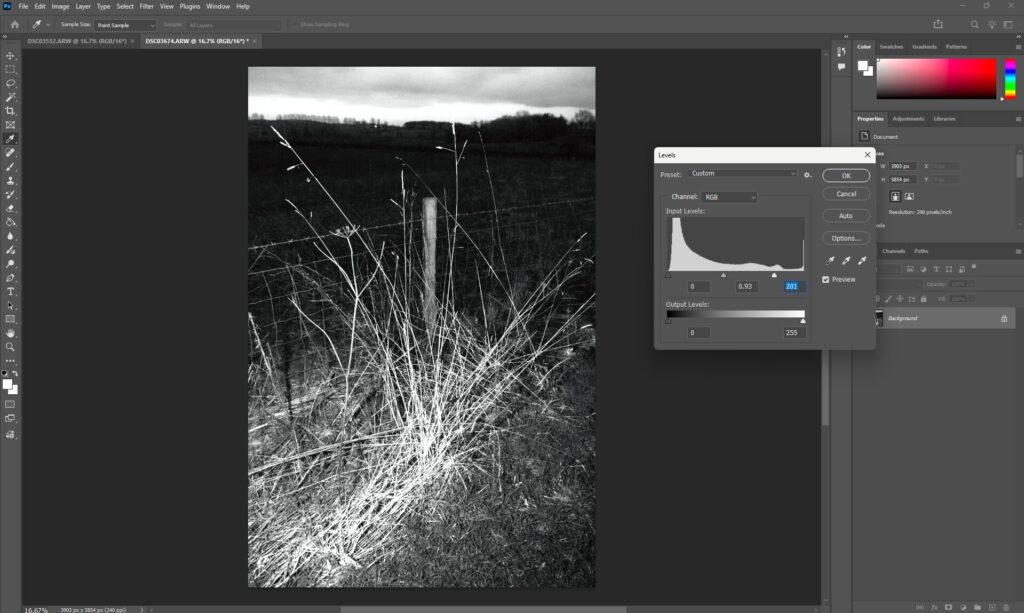This screenshot has width=1024, height=613.
Task: Open the Preset dropdown showing Custom
Action: tap(741, 174)
